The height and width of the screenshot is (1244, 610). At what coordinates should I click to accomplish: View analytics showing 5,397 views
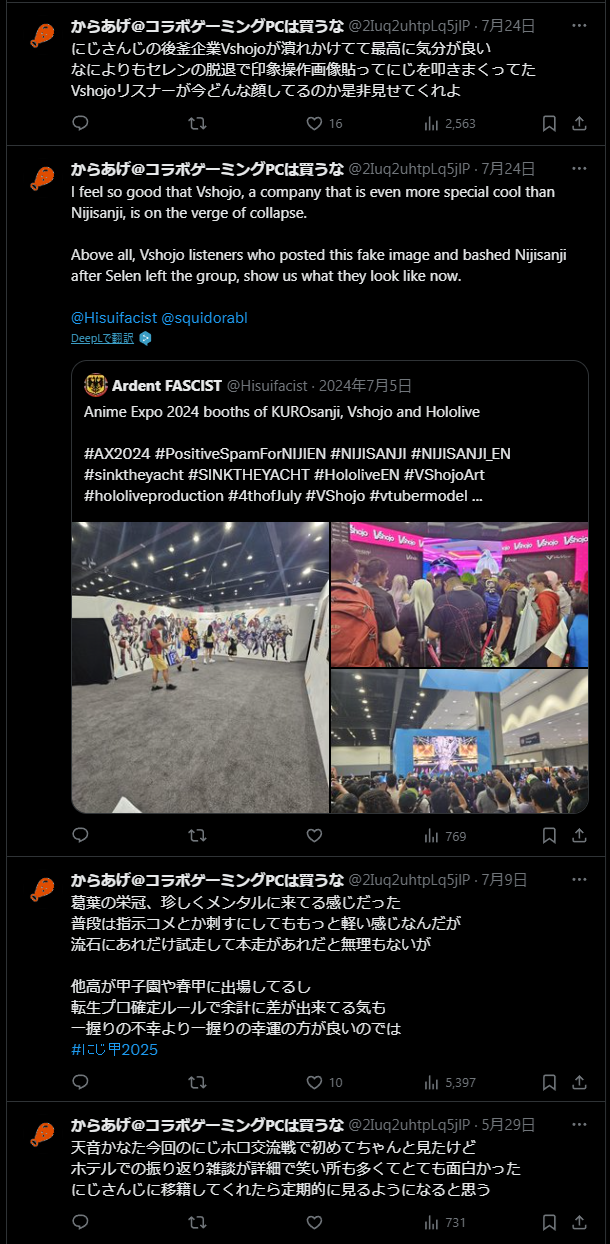(x=450, y=1082)
